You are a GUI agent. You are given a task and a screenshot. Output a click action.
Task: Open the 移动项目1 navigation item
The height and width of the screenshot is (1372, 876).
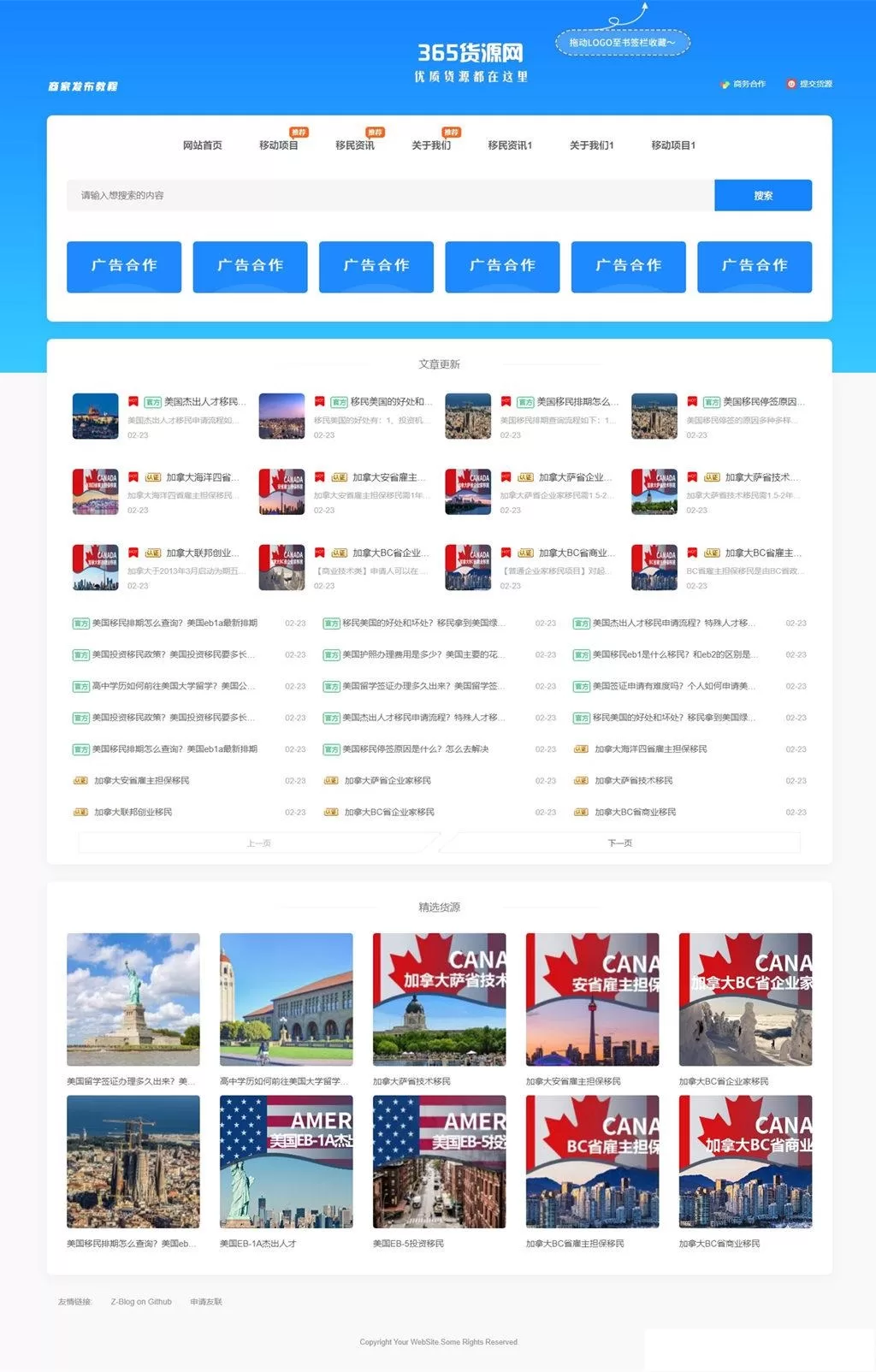pos(673,145)
